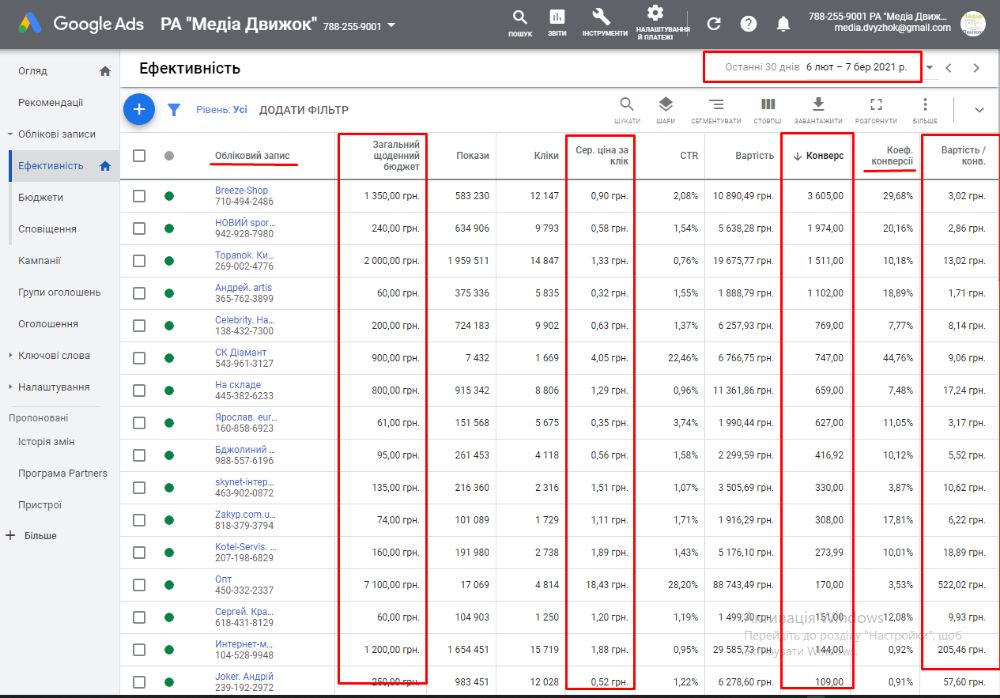Open the search (Пошук) tool
The width and height of the screenshot is (1000, 698).
coord(520,17)
